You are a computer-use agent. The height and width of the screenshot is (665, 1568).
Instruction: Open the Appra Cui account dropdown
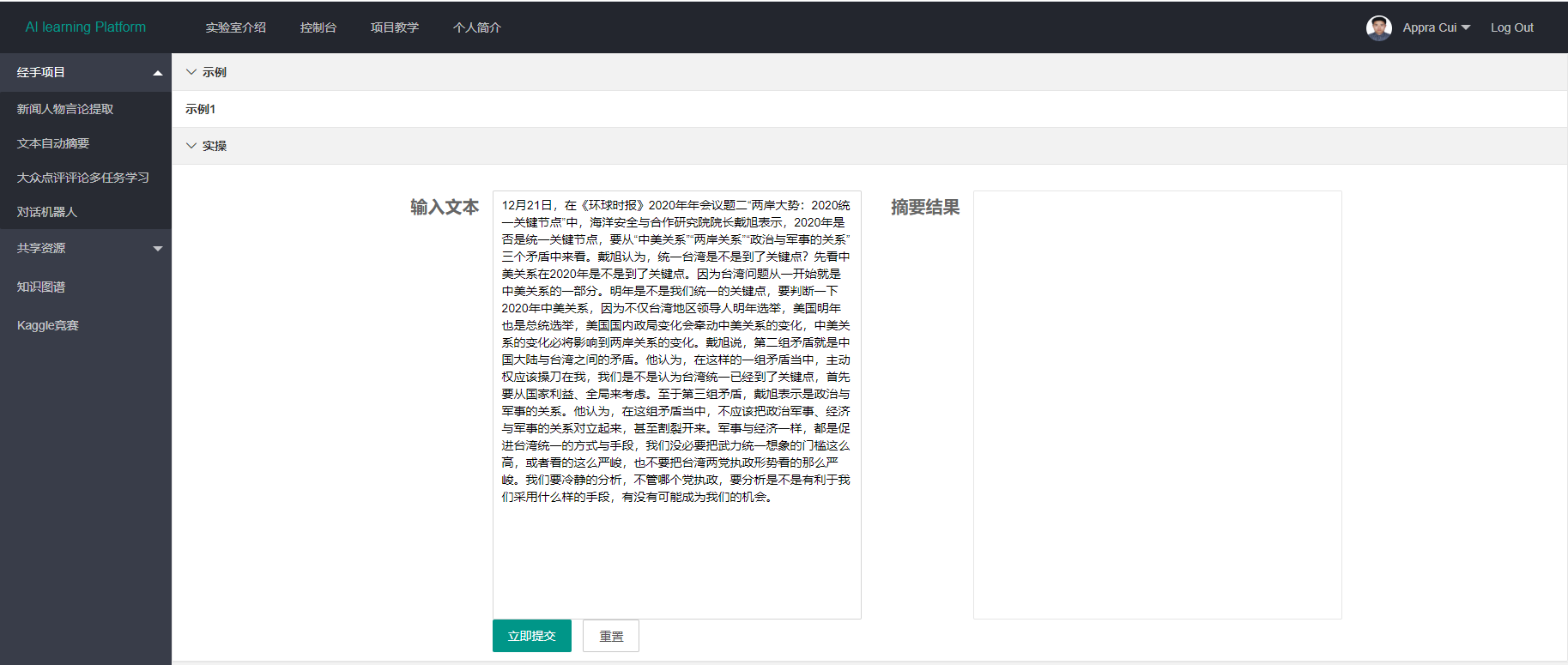1436,27
